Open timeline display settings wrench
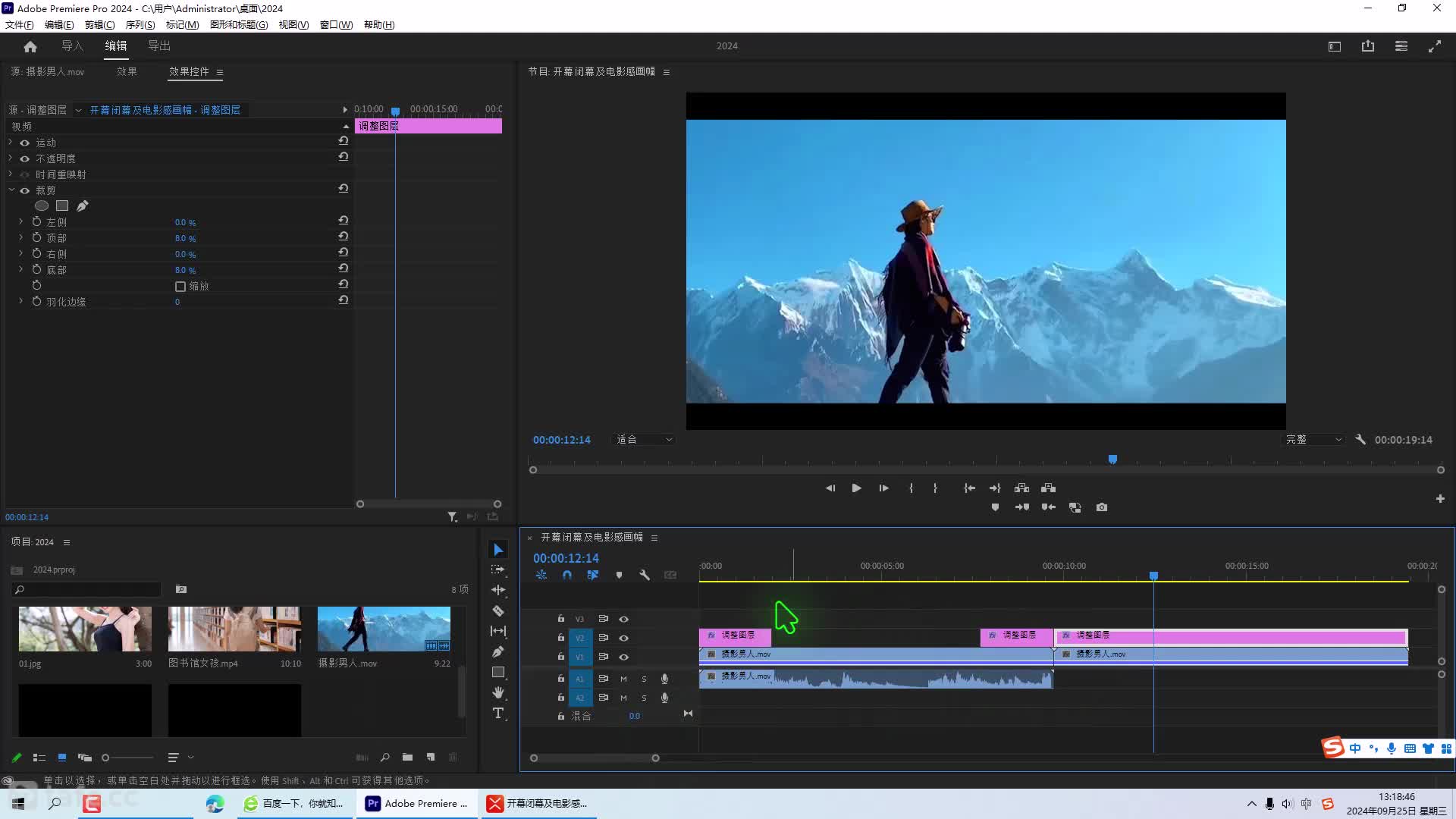This screenshot has height=819, width=1456. tap(645, 576)
